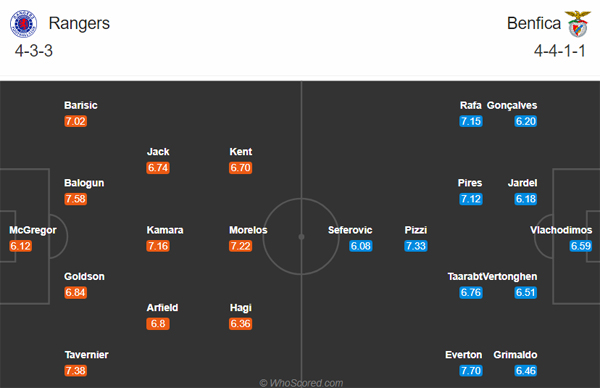Click the Benfica eagle crest
Image resolution: width=600 pixels, height=388 pixels.
578,24
